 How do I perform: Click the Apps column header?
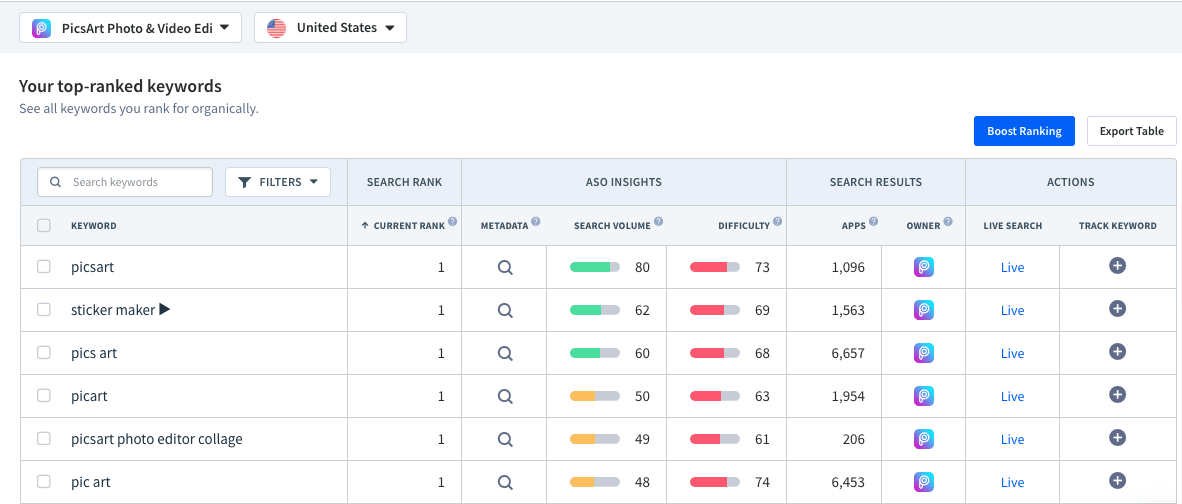pyautogui.click(x=853, y=225)
